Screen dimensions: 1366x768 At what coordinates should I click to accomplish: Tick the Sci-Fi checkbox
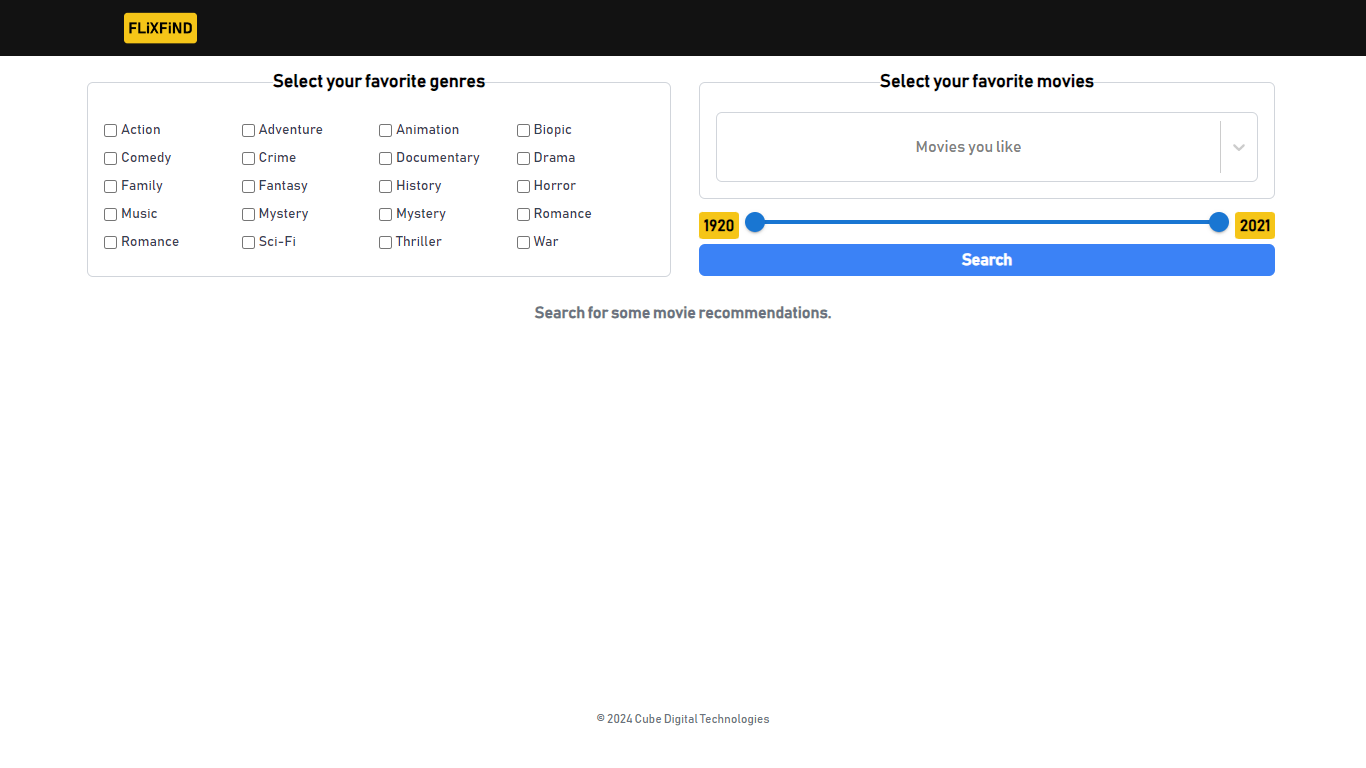(248, 243)
